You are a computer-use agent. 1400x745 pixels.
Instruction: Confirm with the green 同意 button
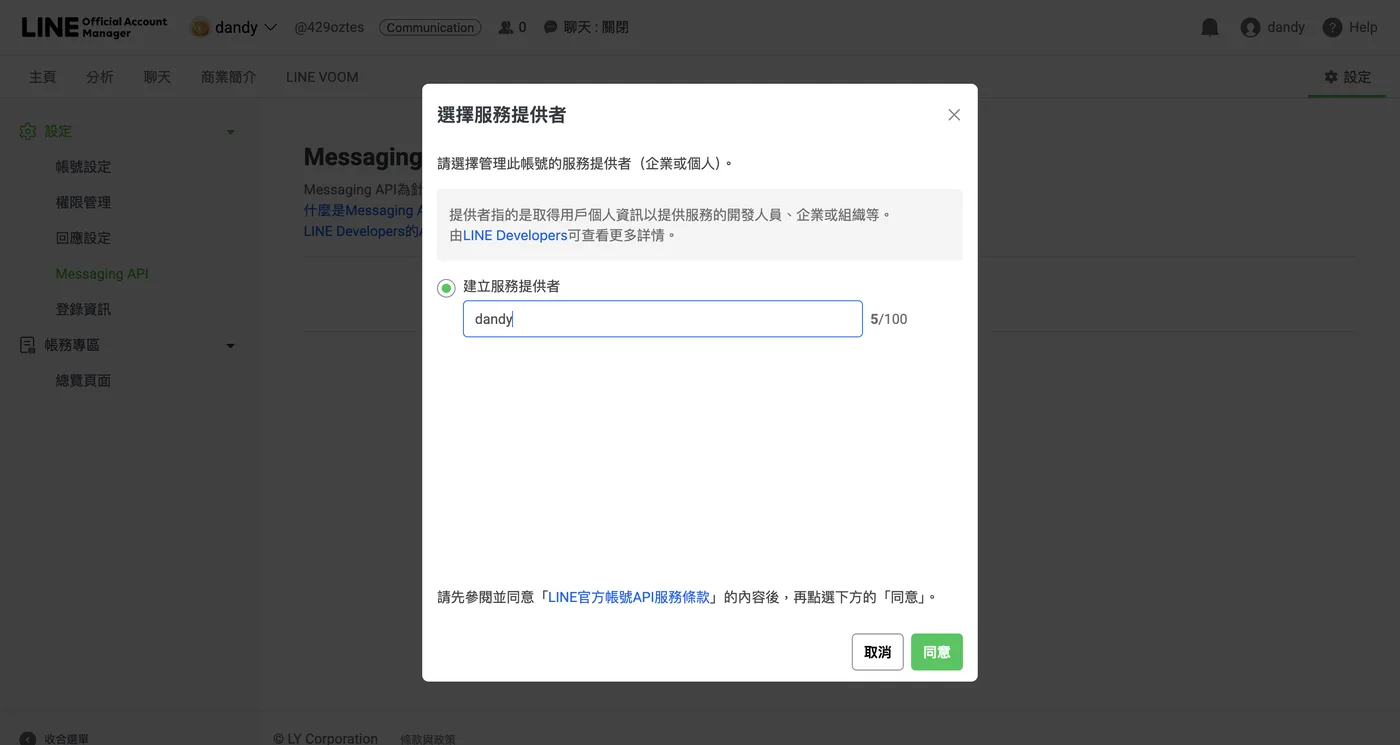[937, 652]
